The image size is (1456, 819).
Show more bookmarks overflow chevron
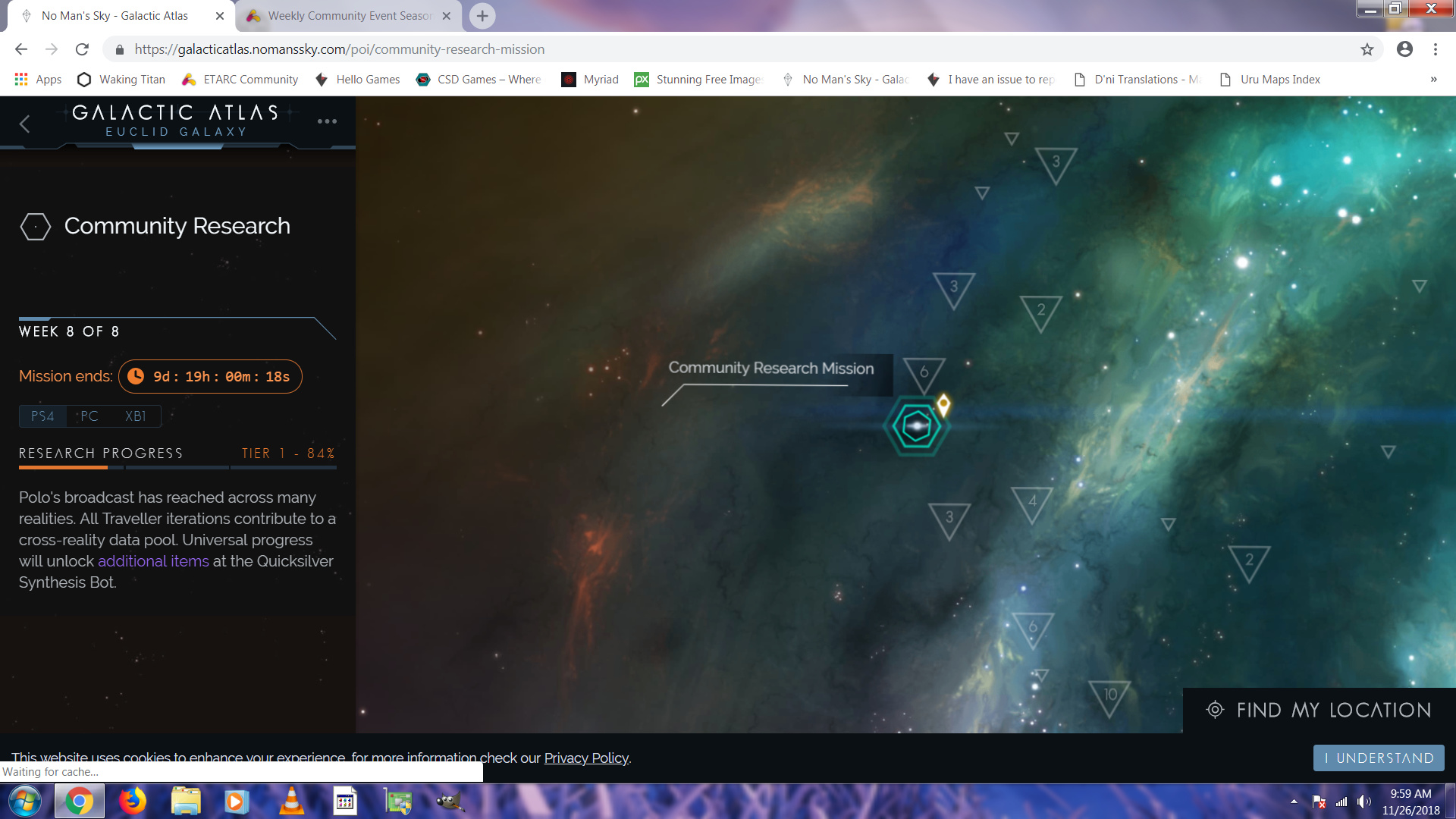point(1433,80)
